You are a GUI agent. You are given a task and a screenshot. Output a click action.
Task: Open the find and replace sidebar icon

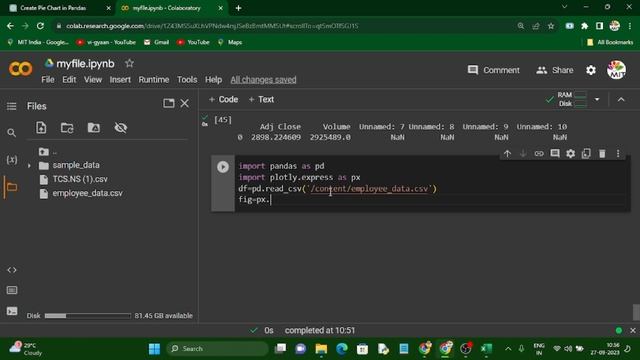[x=11, y=133]
